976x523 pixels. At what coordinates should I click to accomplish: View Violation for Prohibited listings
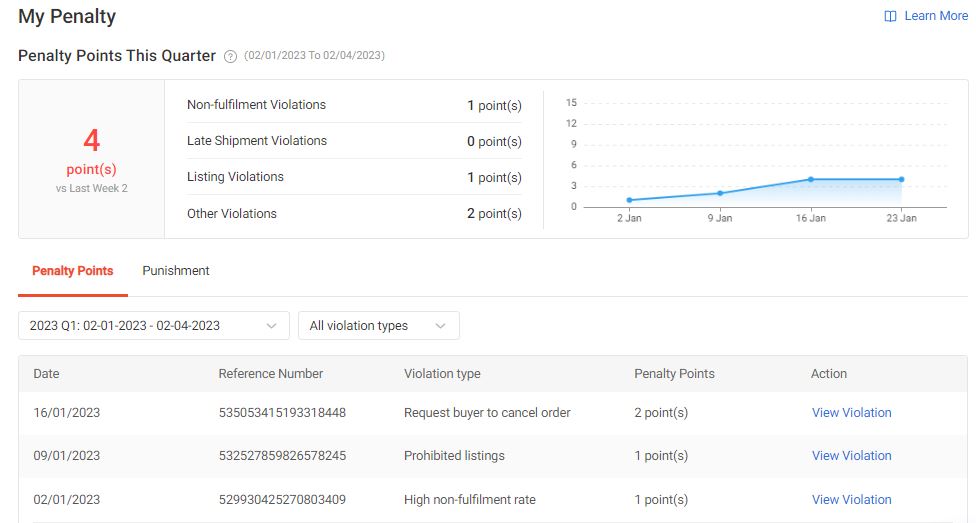pyautogui.click(x=852, y=456)
